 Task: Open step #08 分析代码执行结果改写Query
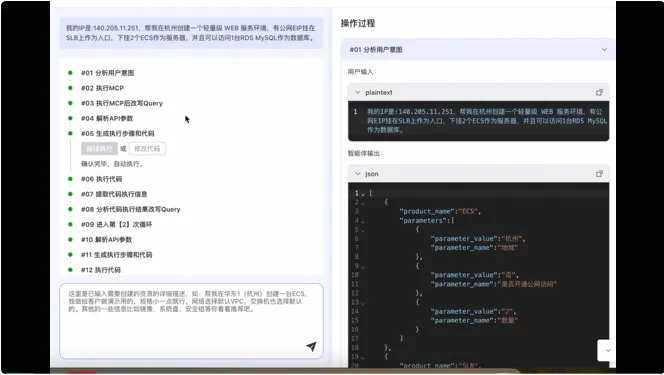[x=130, y=209]
